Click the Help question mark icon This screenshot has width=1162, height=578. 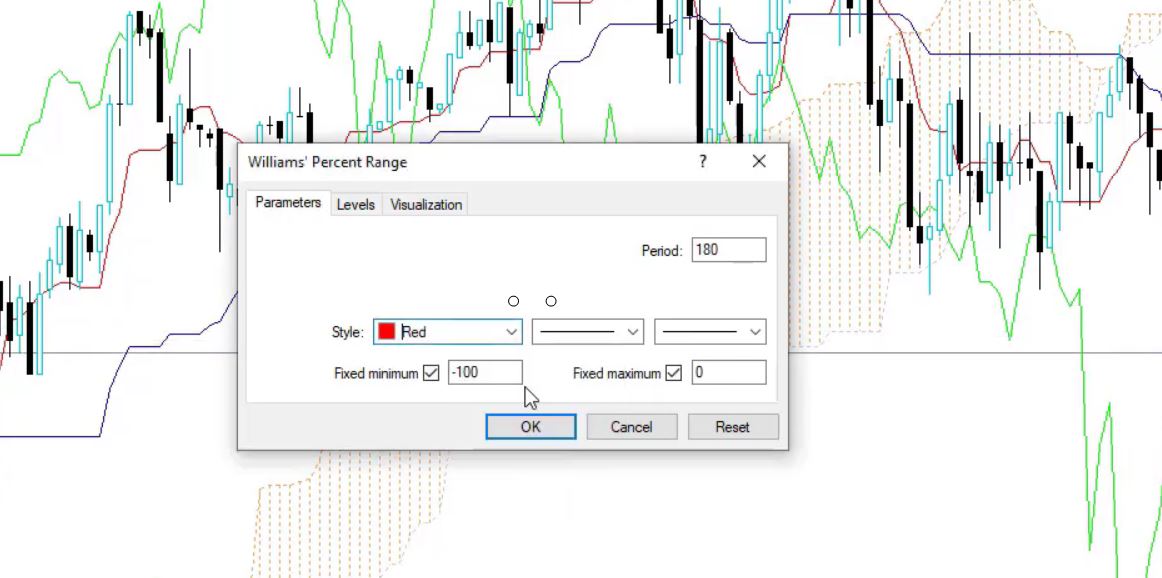pos(703,161)
